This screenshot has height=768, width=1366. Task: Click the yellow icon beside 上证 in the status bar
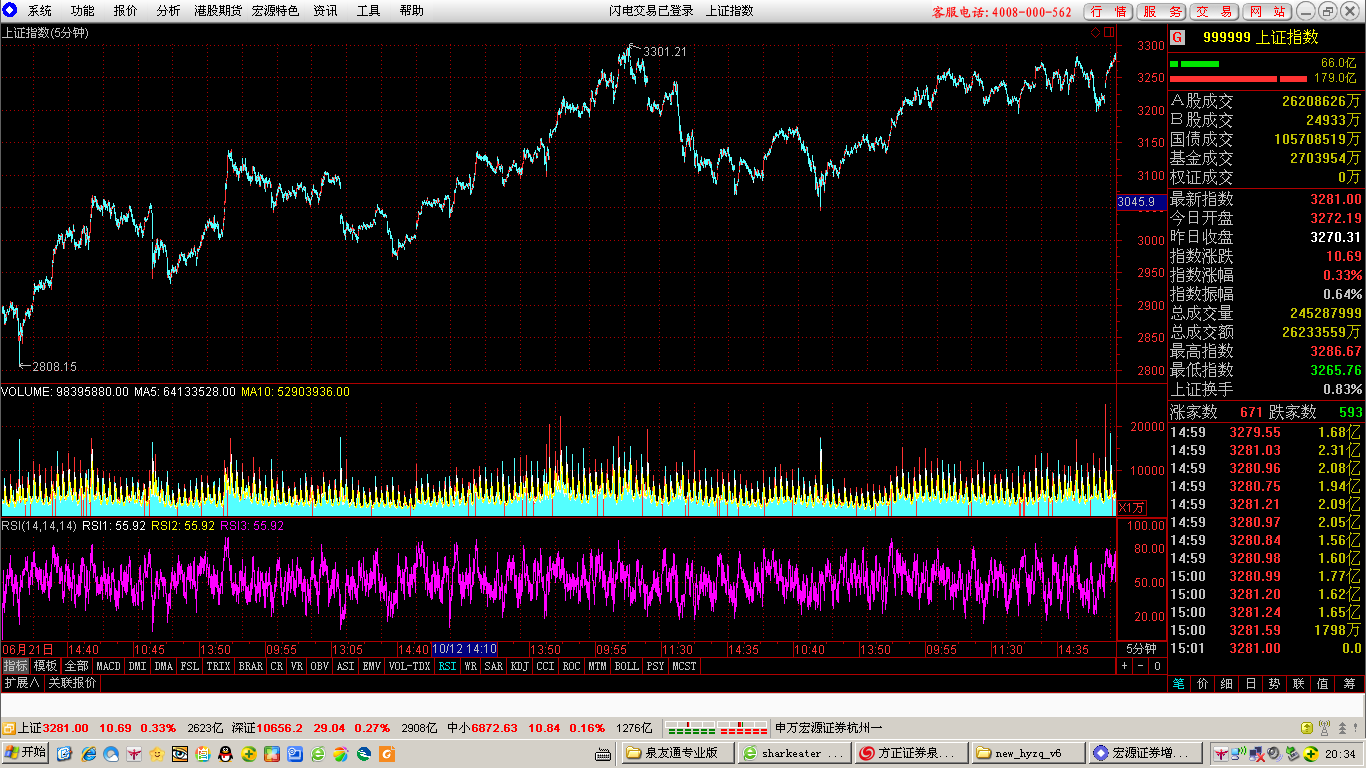(x=8, y=728)
